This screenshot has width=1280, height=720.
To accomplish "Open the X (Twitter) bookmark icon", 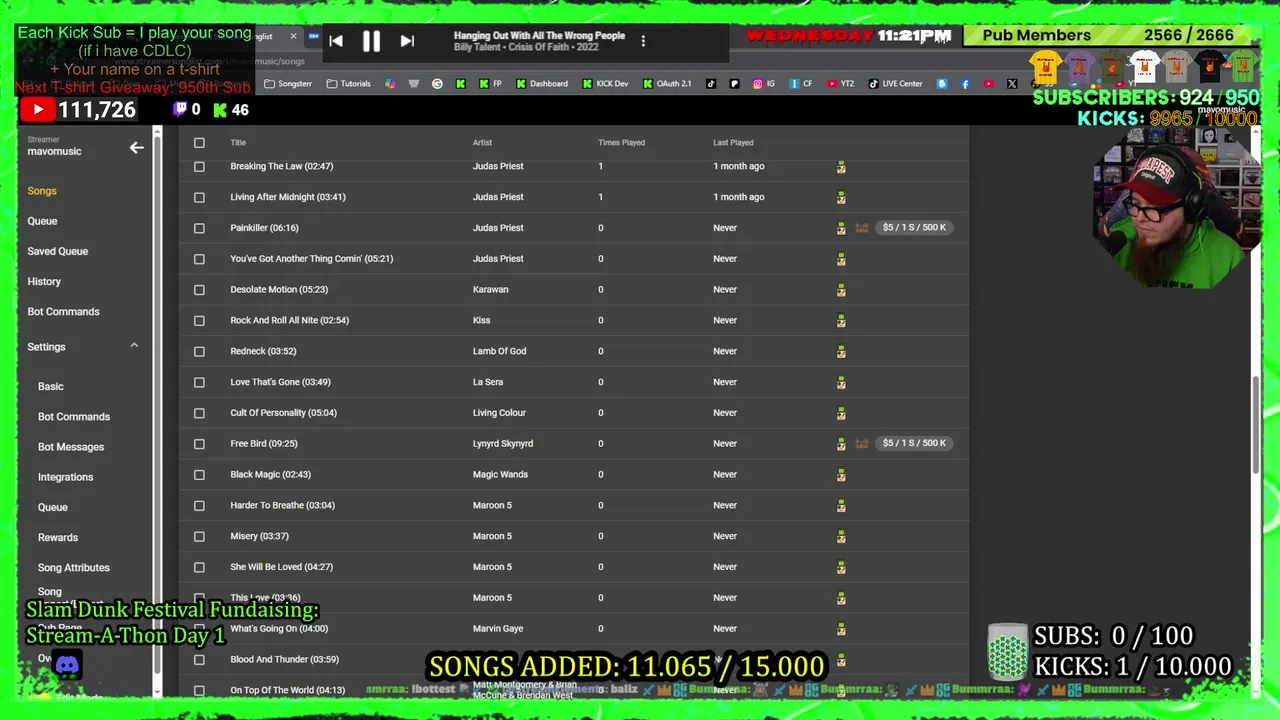I will click(1012, 84).
